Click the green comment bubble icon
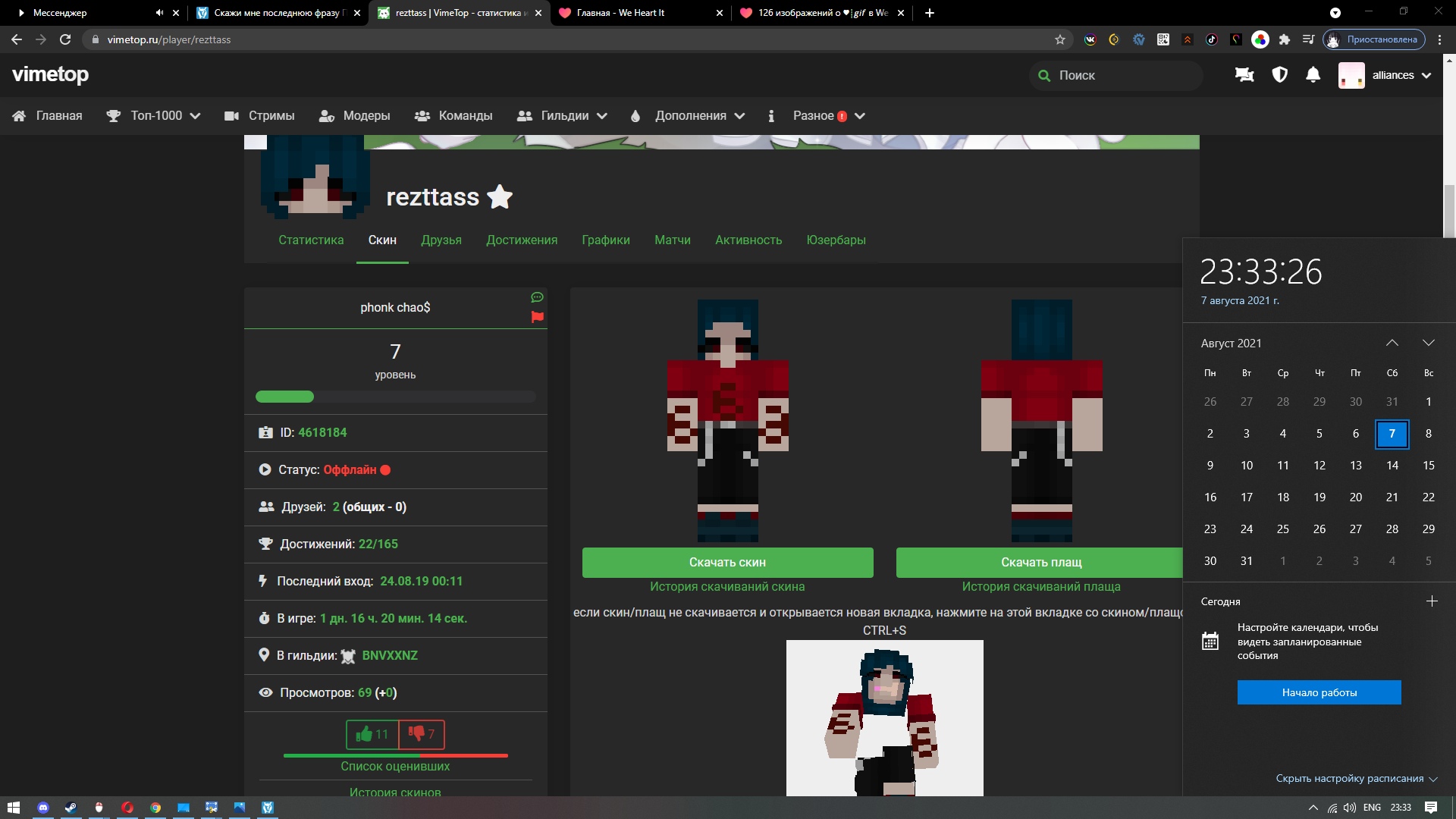1456x819 pixels. pos(537,297)
